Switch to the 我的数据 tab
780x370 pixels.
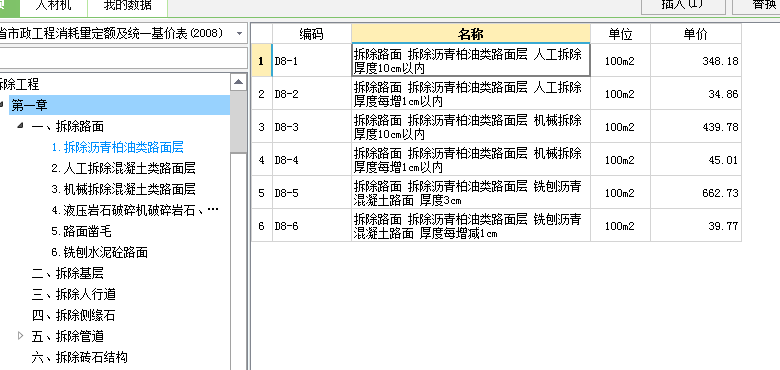point(127,7)
